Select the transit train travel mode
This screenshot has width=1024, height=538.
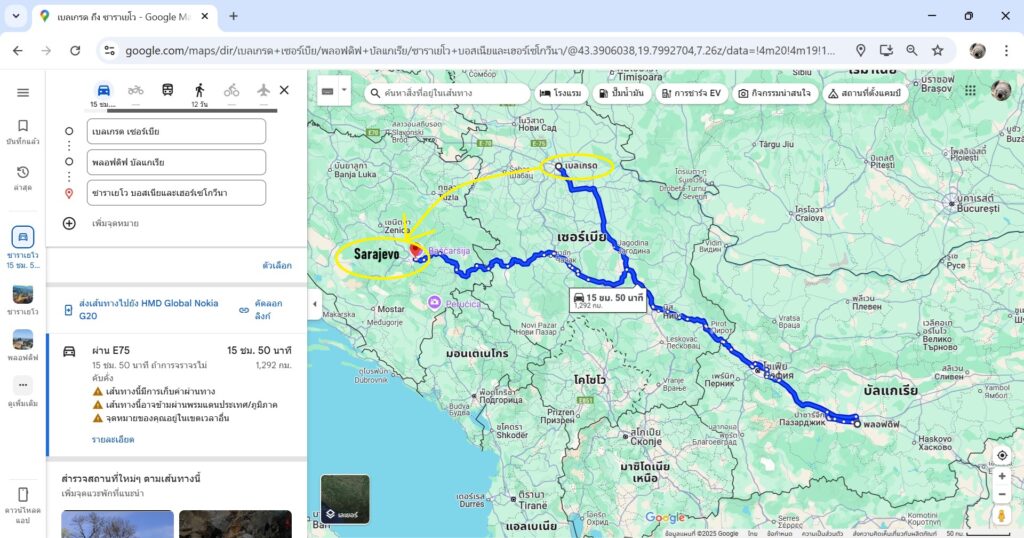167,90
